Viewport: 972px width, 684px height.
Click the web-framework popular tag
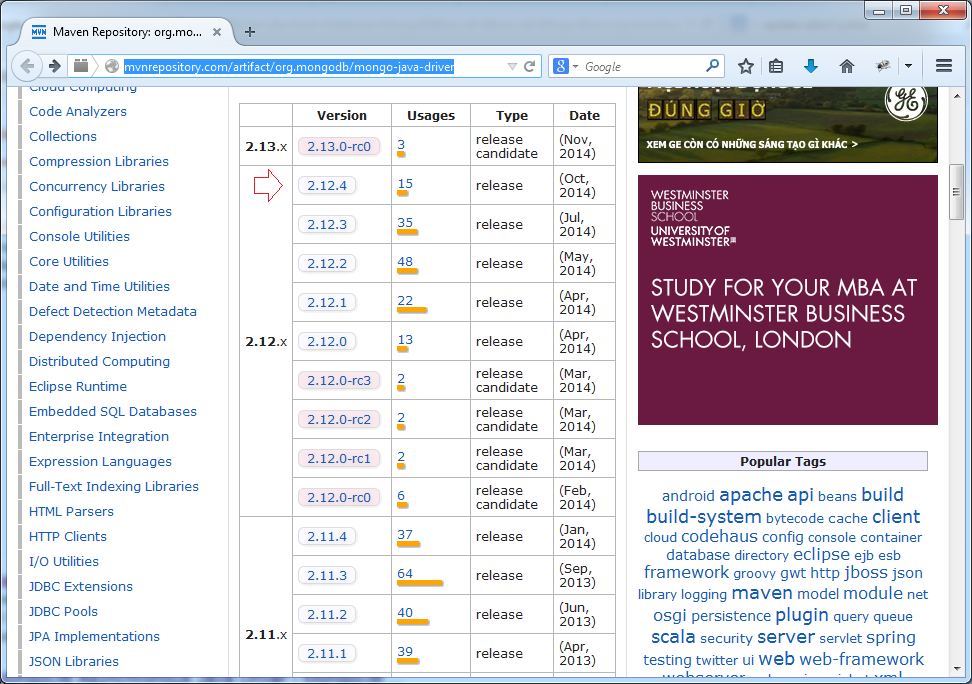[x=862, y=659]
